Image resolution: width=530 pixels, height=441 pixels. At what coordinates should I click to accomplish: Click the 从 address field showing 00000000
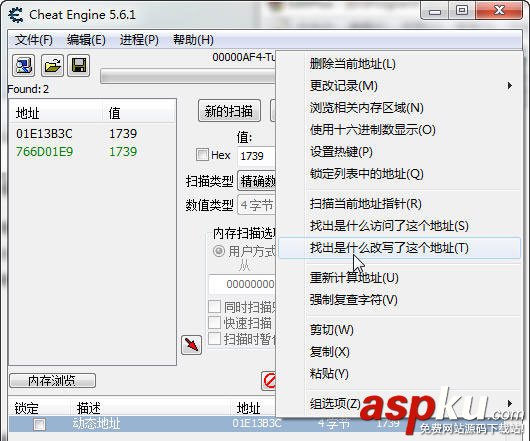point(242,284)
